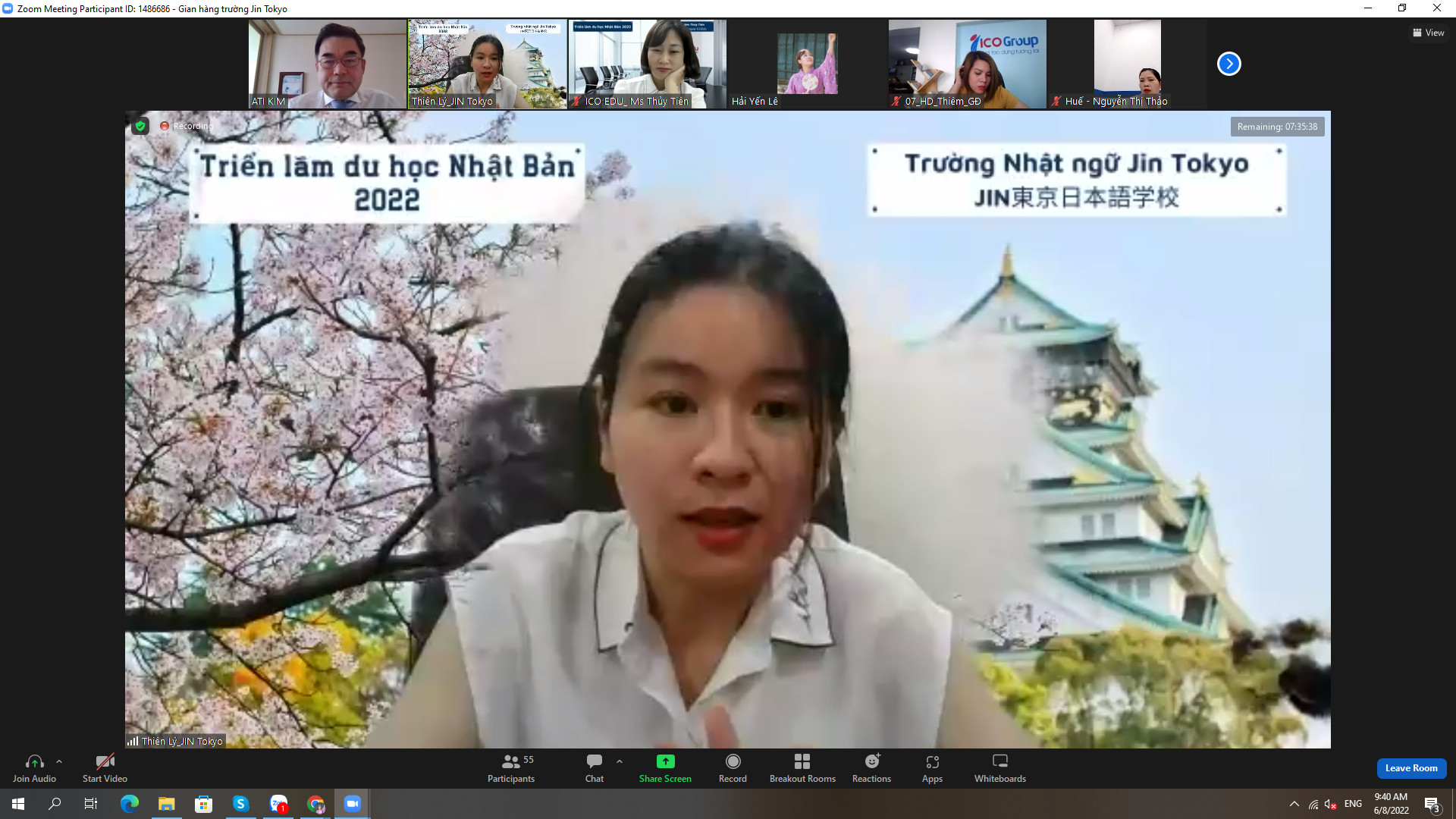Image resolution: width=1456 pixels, height=819 pixels.
Task: Open the View layout menu
Action: 1429,33
